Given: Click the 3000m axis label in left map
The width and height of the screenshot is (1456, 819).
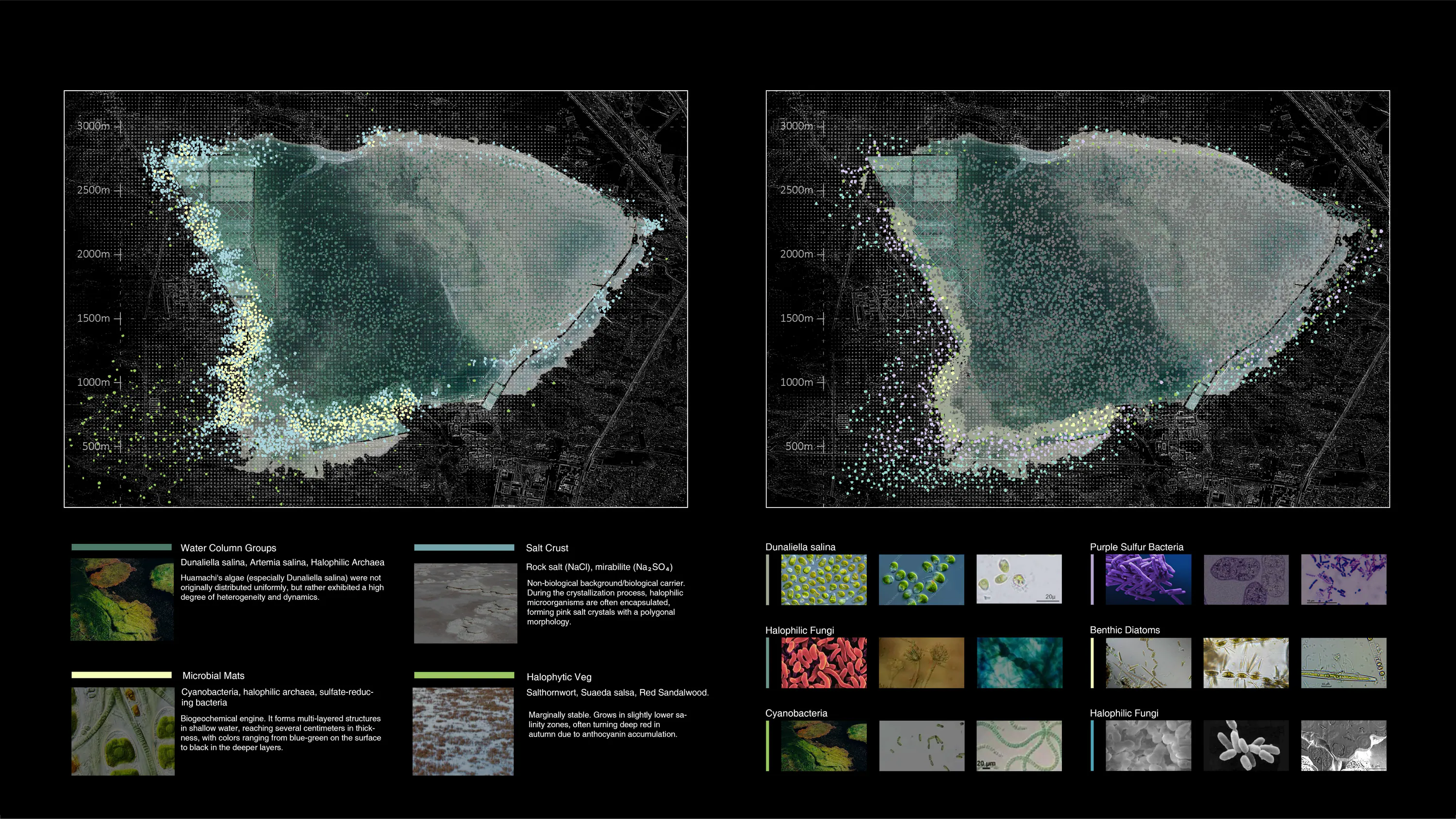Looking at the screenshot, I should 93,126.
